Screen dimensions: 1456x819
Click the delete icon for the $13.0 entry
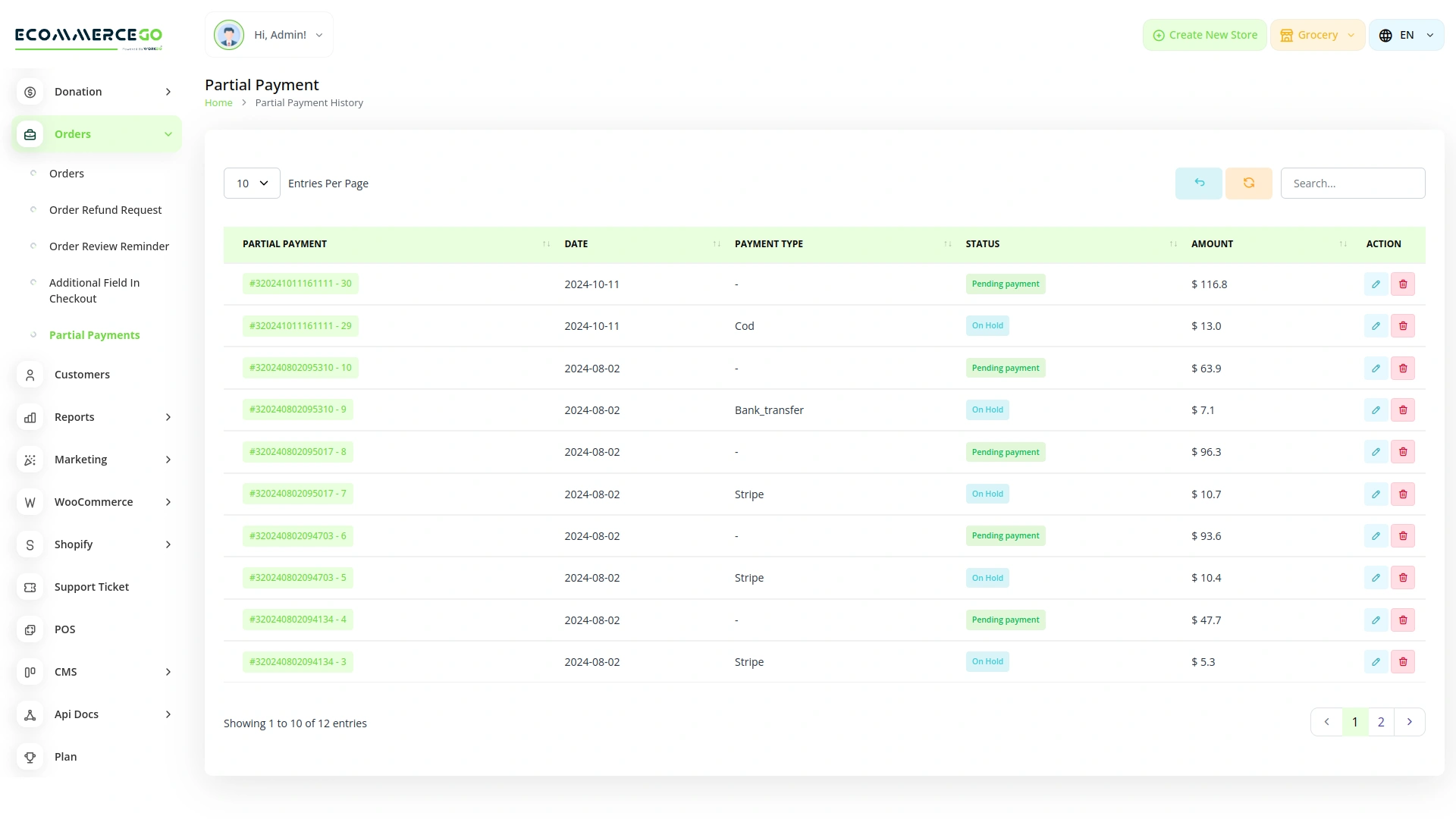1404,325
